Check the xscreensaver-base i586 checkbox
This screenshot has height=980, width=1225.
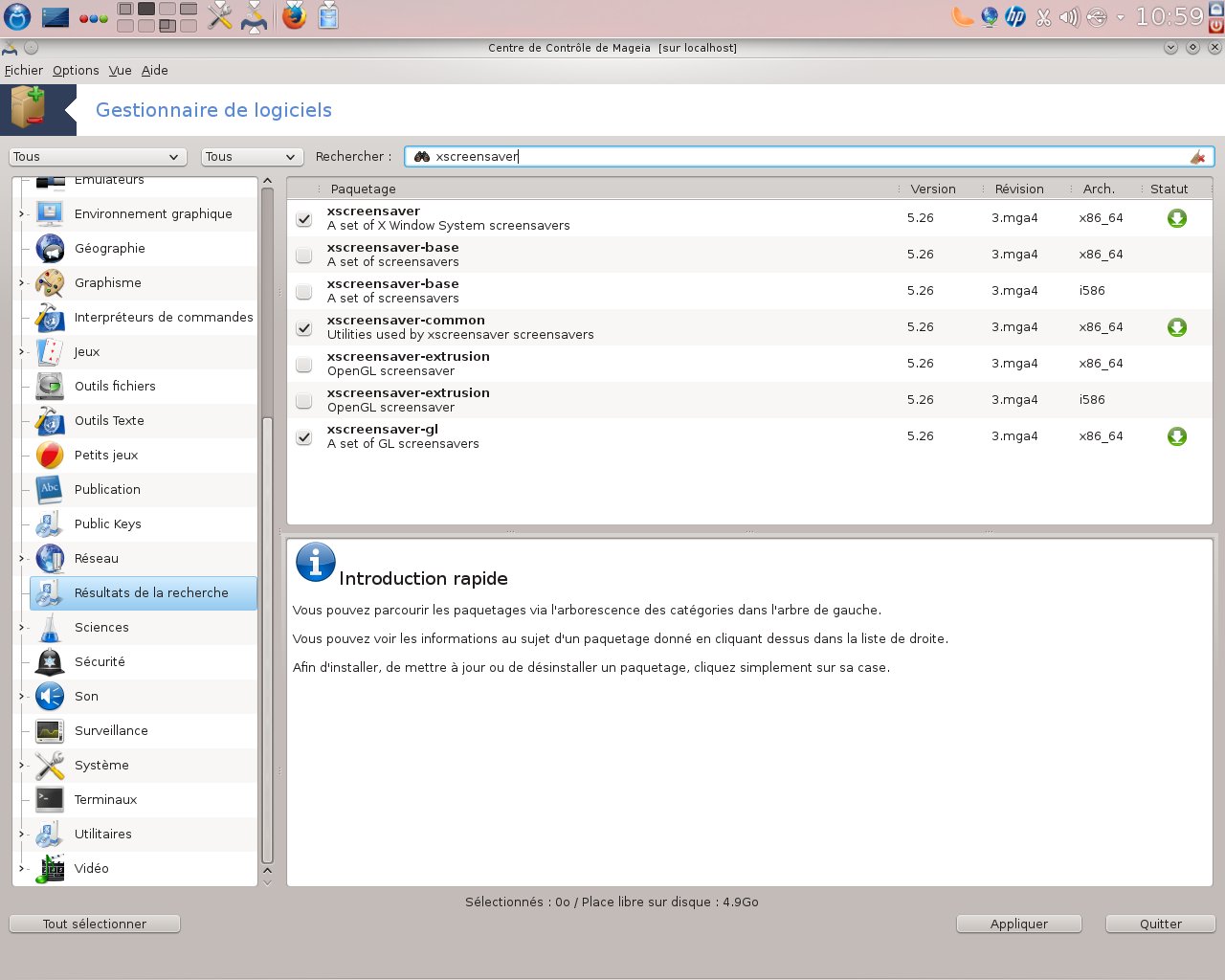304,292
